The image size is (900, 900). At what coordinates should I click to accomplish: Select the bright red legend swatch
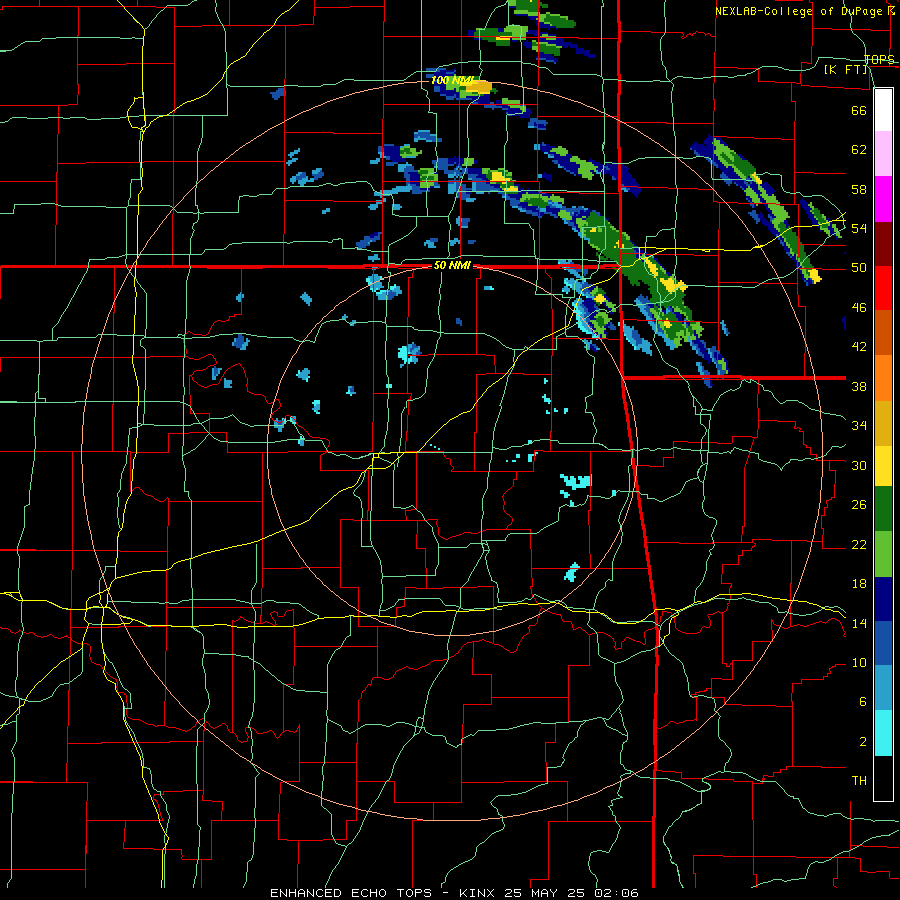tap(883, 288)
